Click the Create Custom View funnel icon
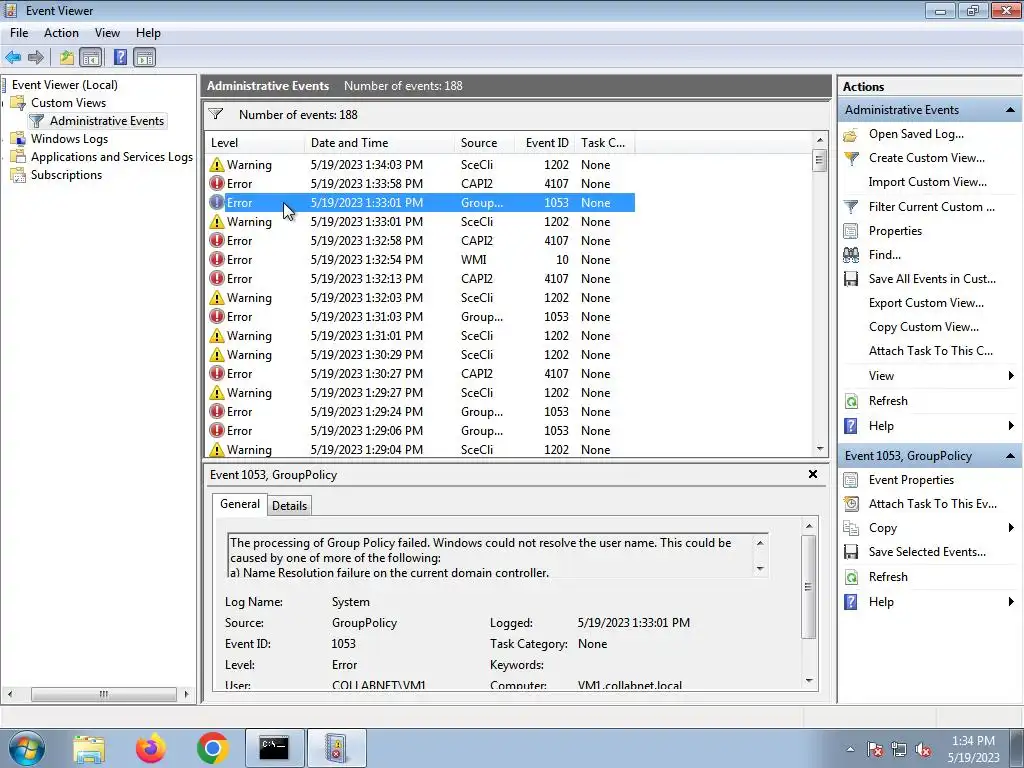Image resolution: width=1024 pixels, height=768 pixels. 851,158
